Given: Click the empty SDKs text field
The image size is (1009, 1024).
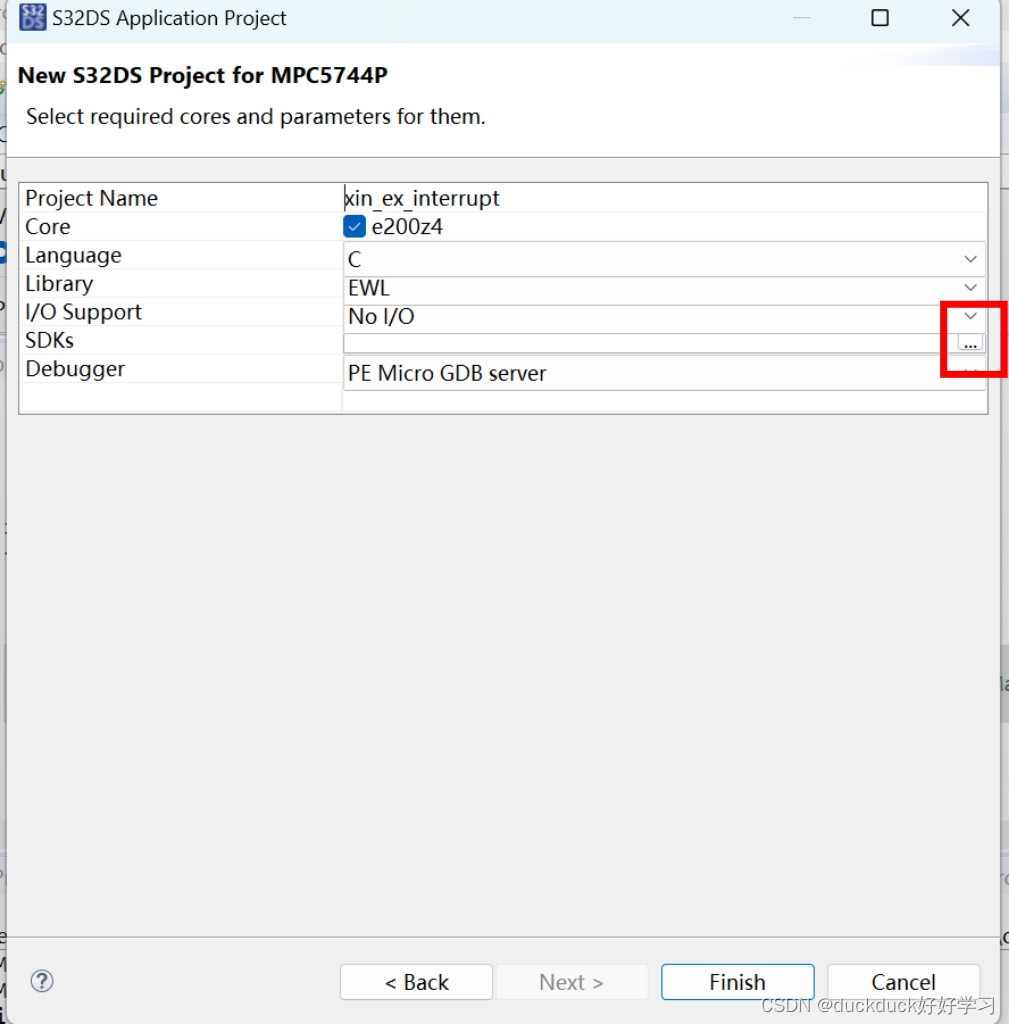Looking at the screenshot, I should [x=650, y=343].
